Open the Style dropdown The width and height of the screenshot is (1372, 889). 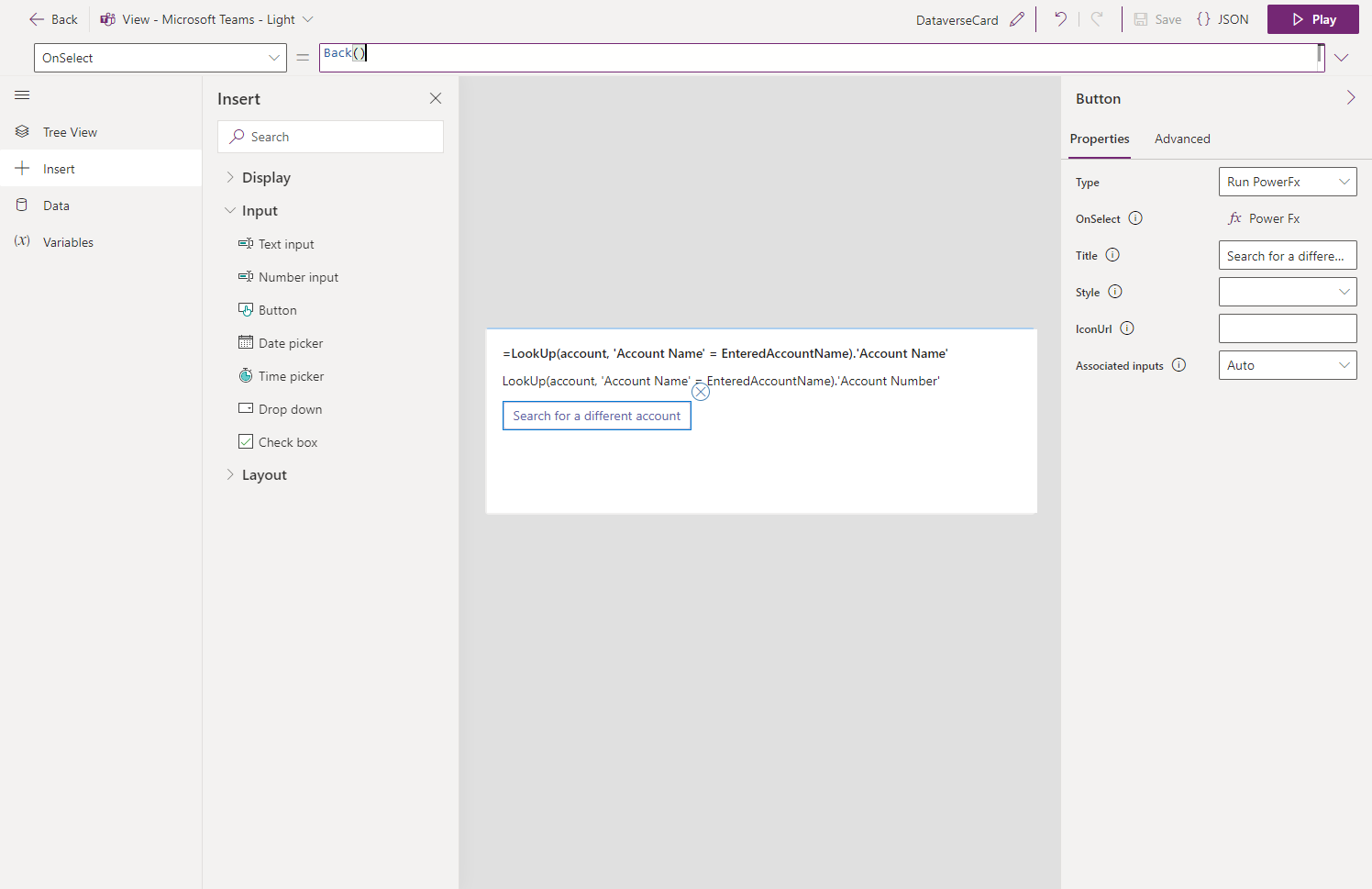click(1288, 292)
